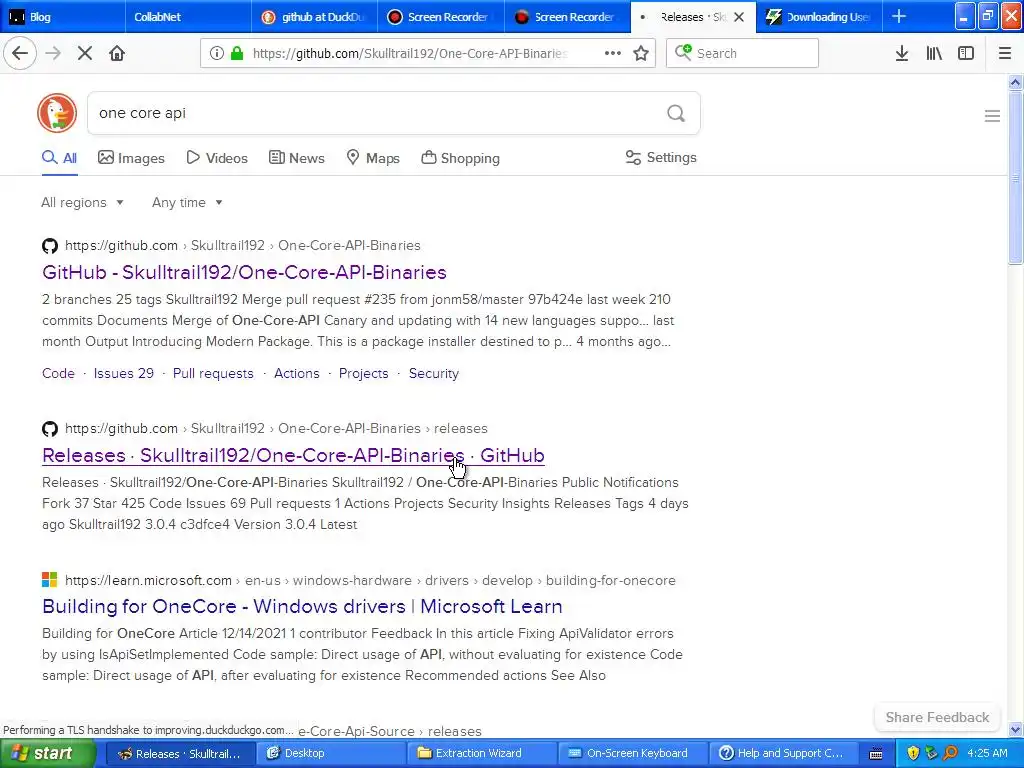Click the DuckDuckGo search query field
This screenshot has height=768, width=1024.
(x=376, y=113)
